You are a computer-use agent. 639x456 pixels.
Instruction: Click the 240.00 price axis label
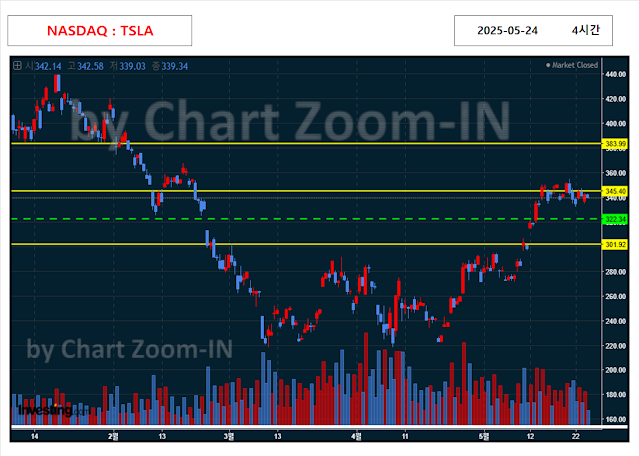point(616,321)
